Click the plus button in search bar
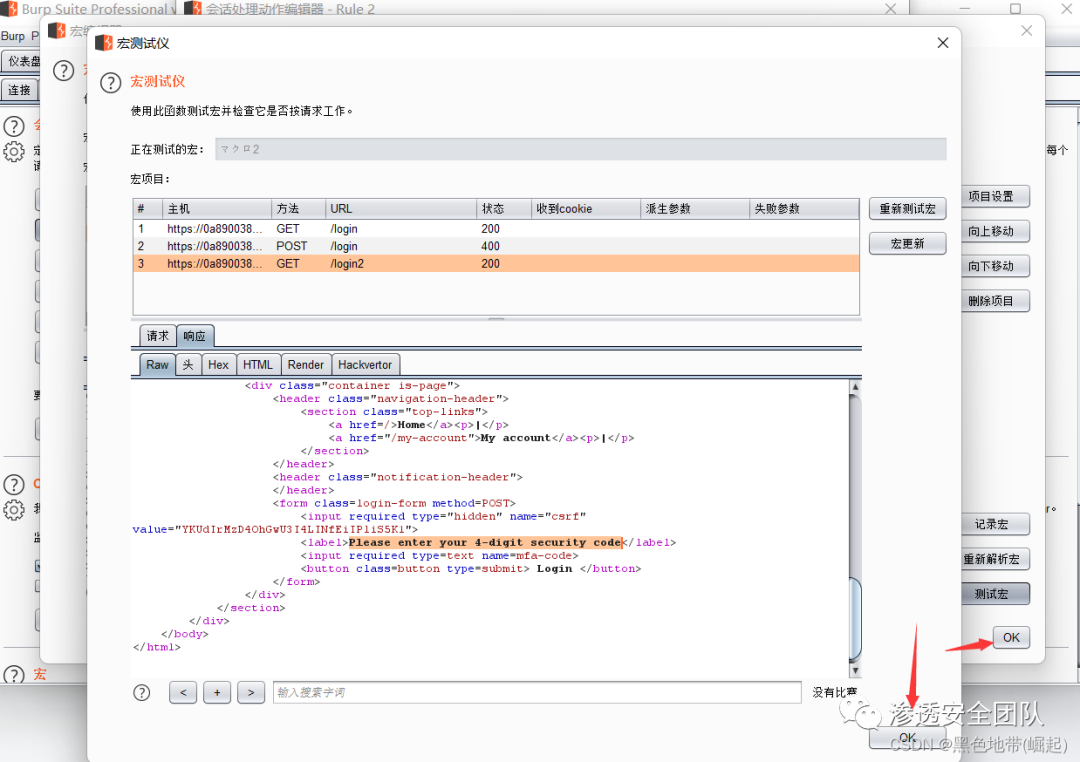1080x762 pixels. (217, 692)
